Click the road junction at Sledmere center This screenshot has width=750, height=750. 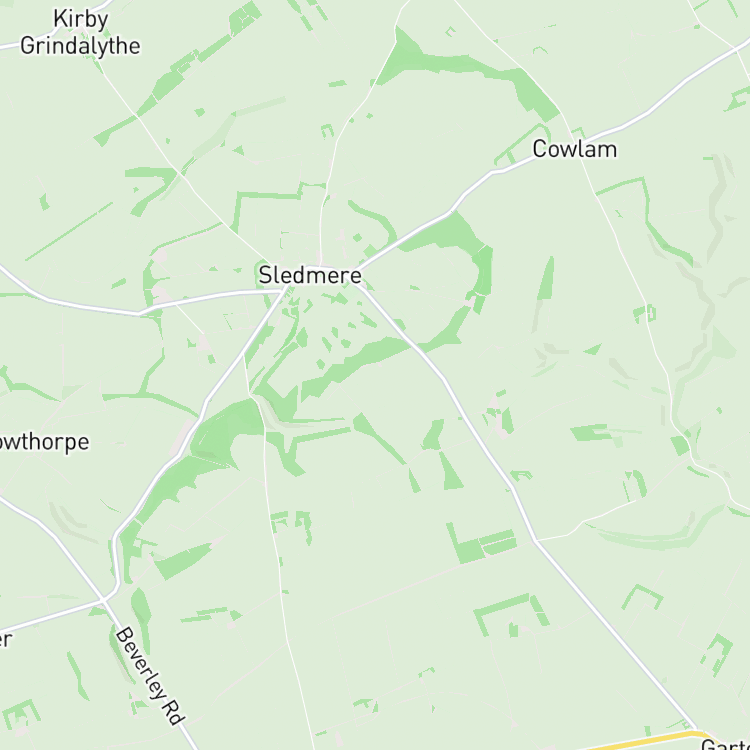(286, 290)
